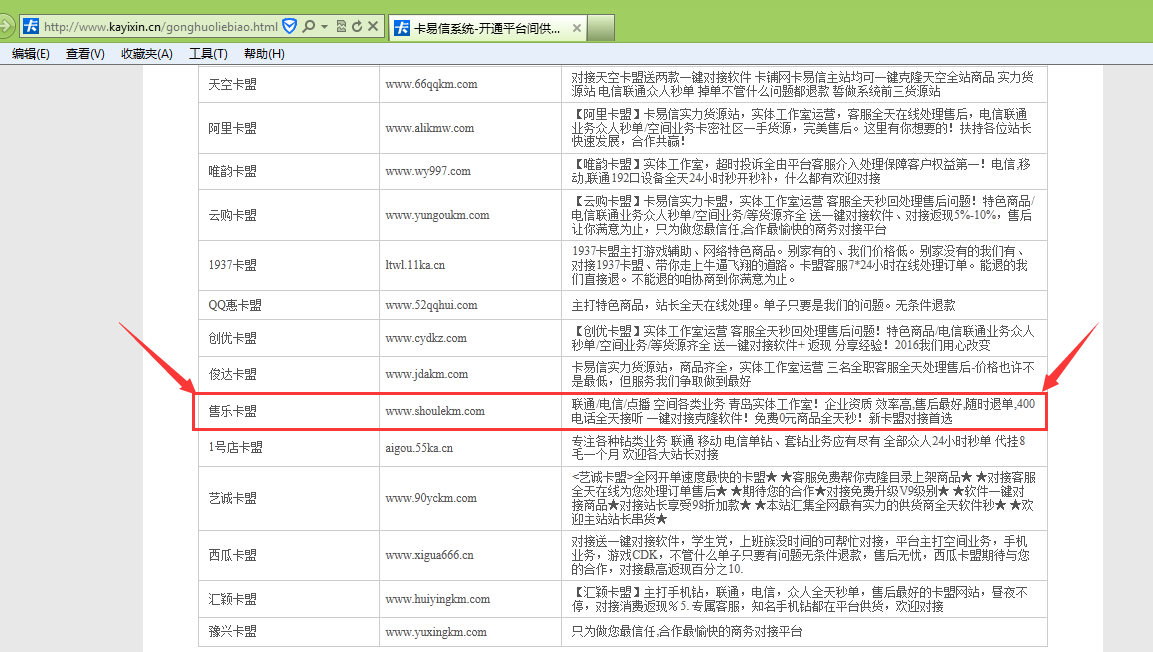The image size is (1153, 652).
Task: Select the 唯韵卡盟 name cell
Action: (x=289, y=171)
